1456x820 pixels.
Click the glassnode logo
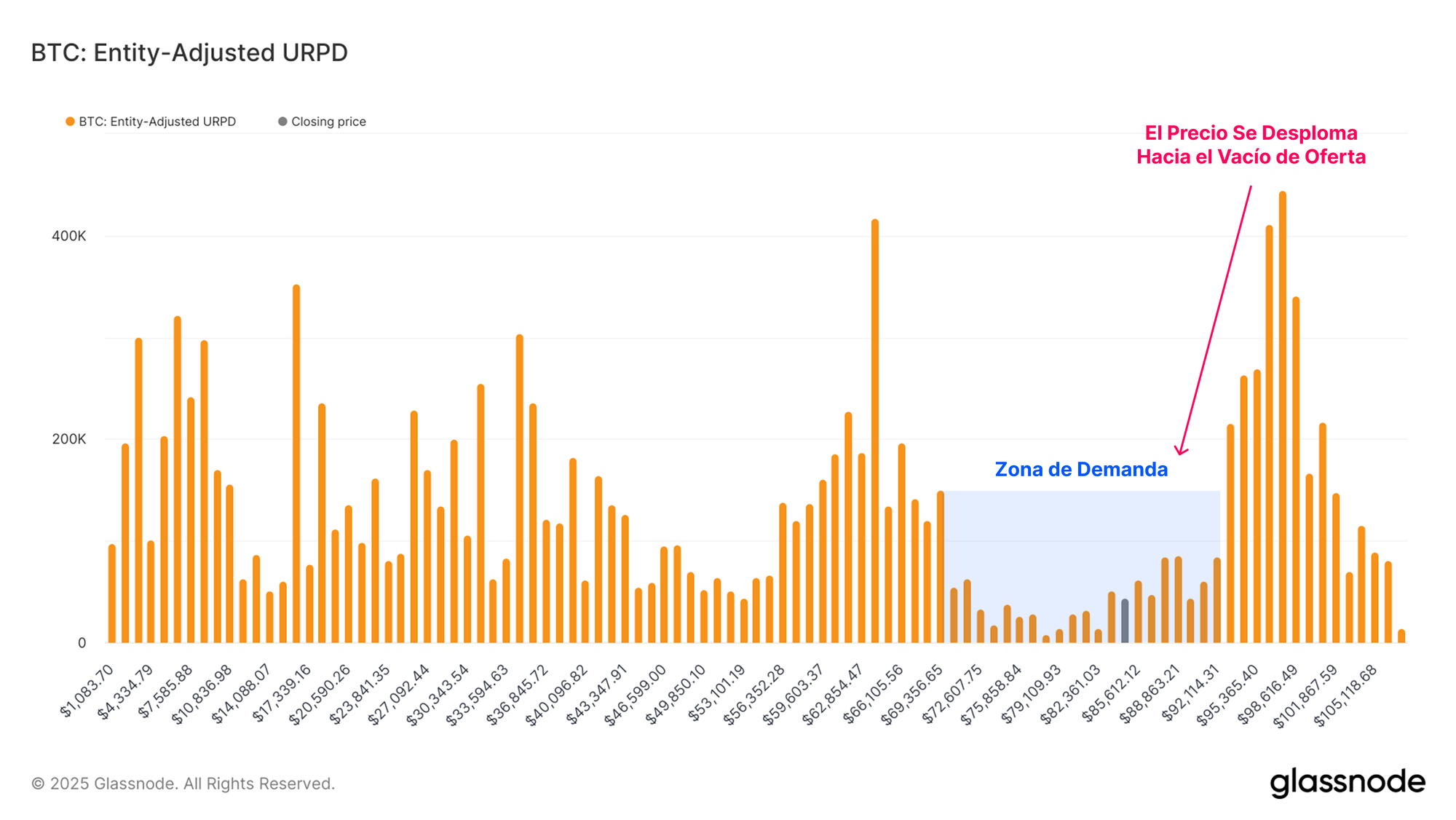pos(1347,783)
